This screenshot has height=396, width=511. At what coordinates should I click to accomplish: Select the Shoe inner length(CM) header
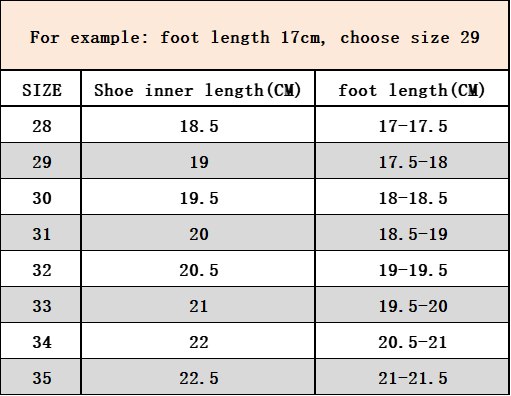pyautogui.click(x=198, y=89)
